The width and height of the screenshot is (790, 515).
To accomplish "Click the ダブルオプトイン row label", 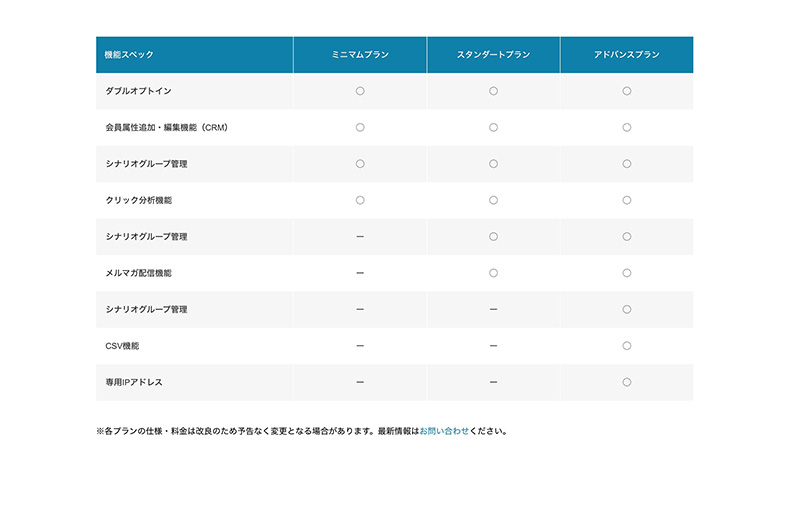I will tap(138, 91).
